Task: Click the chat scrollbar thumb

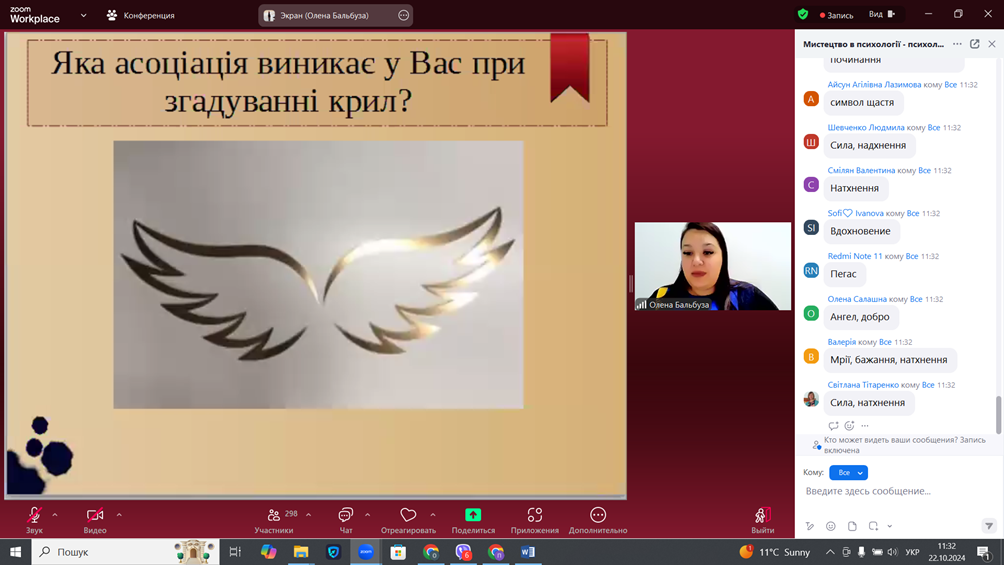Action: tap(998, 414)
